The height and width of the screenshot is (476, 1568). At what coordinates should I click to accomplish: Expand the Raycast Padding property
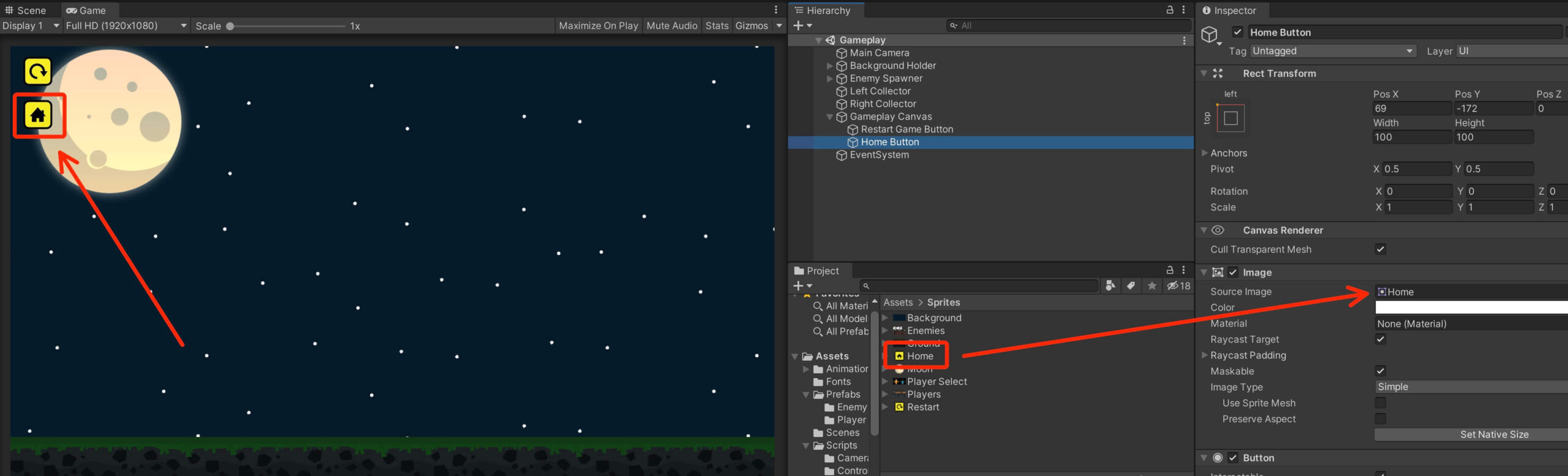click(x=1204, y=355)
